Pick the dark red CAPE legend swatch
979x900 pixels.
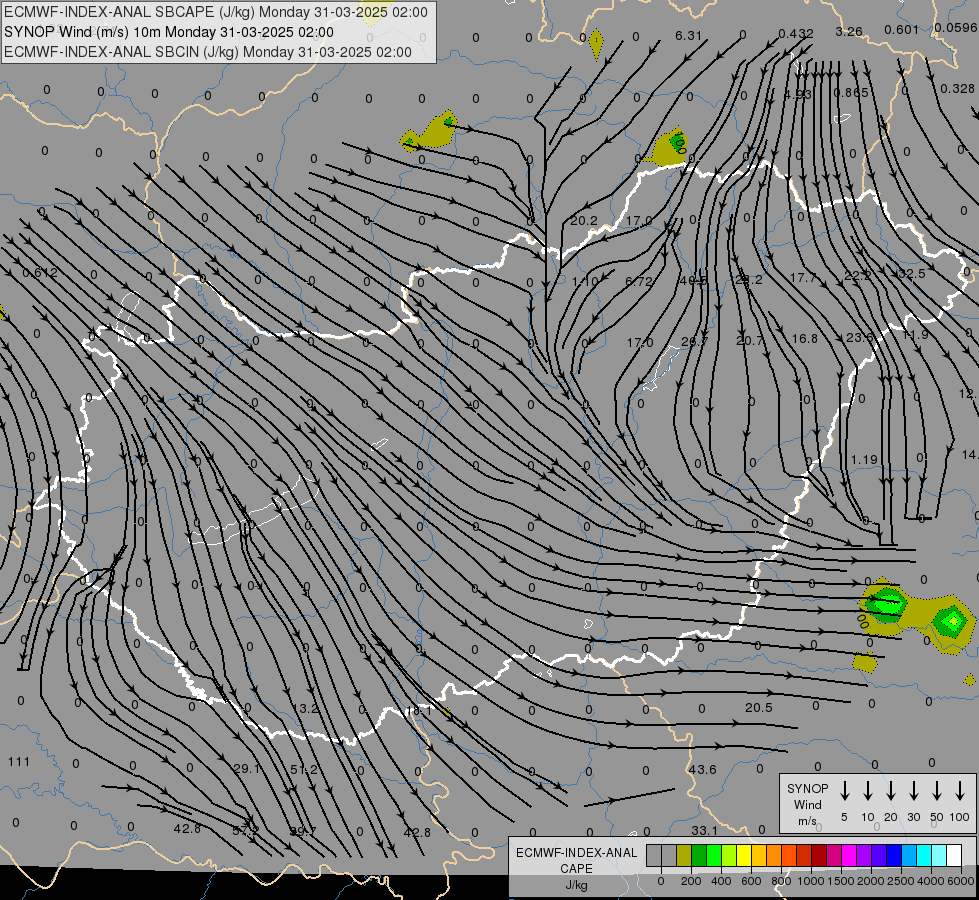click(x=819, y=855)
